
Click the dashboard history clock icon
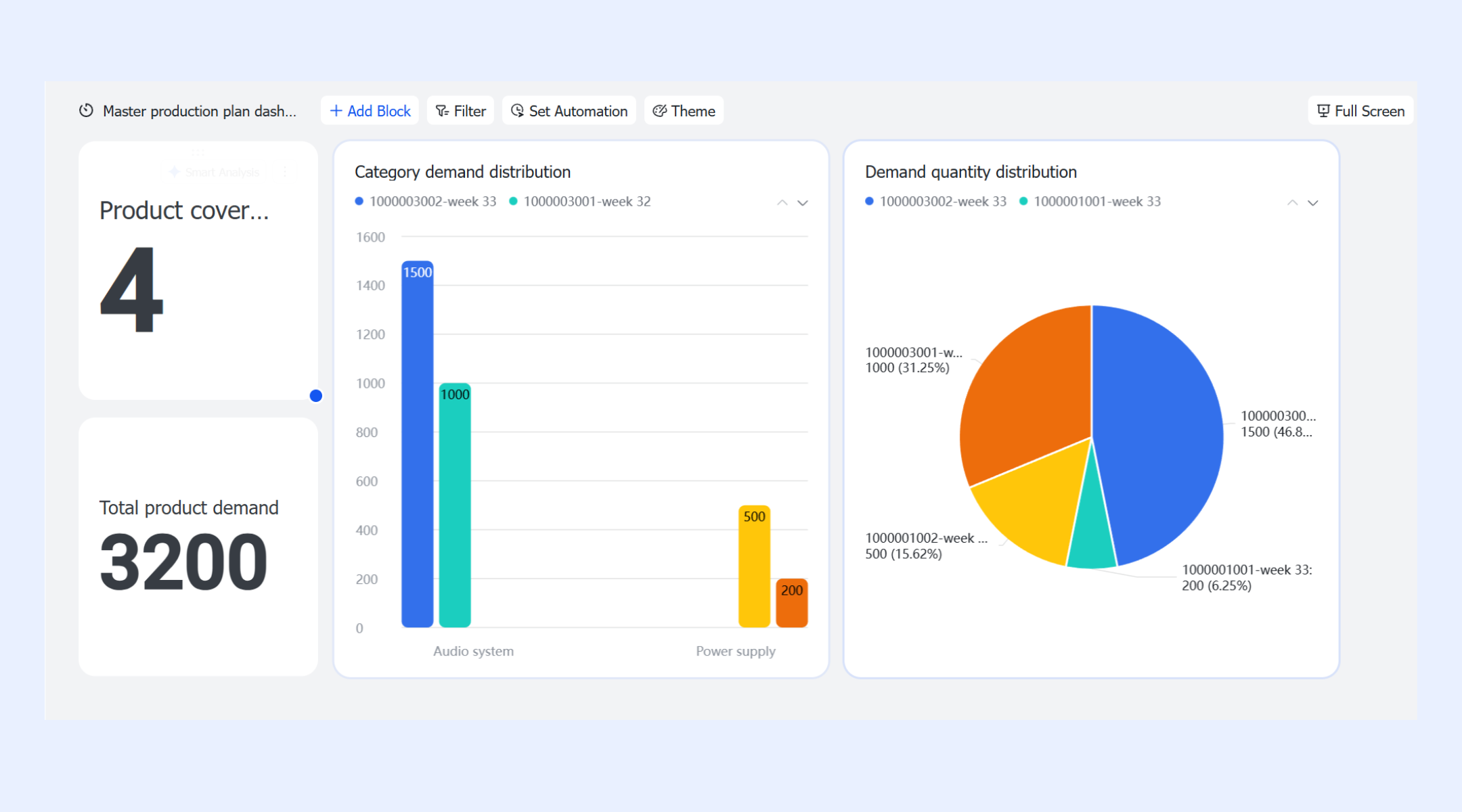tap(86, 110)
